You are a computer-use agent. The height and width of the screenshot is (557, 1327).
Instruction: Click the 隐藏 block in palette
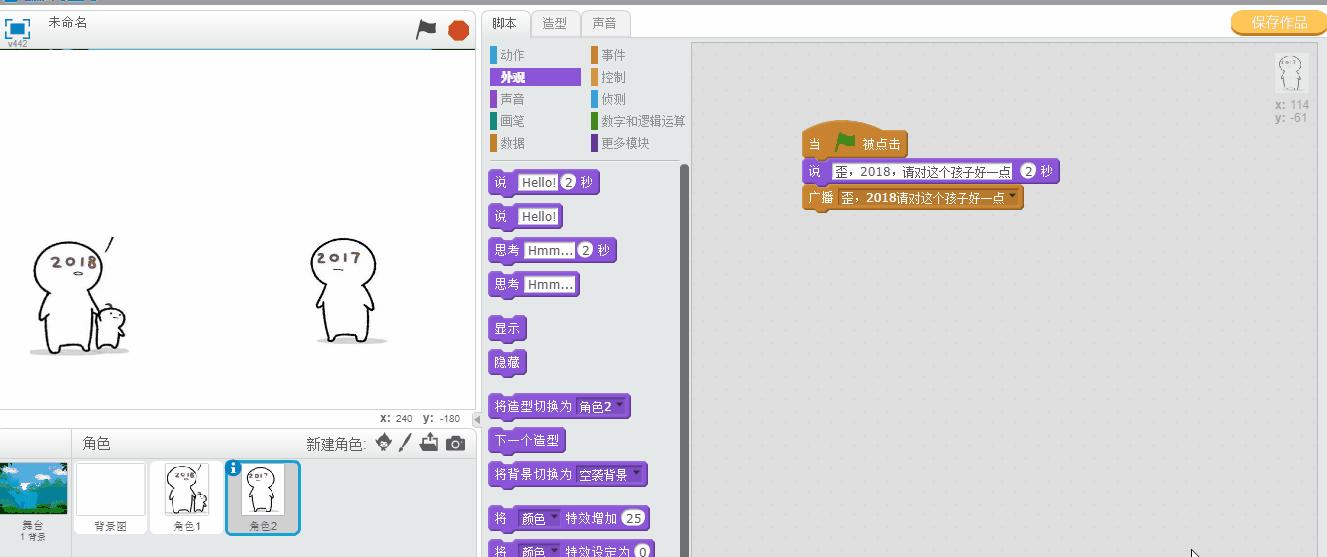pos(507,363)
